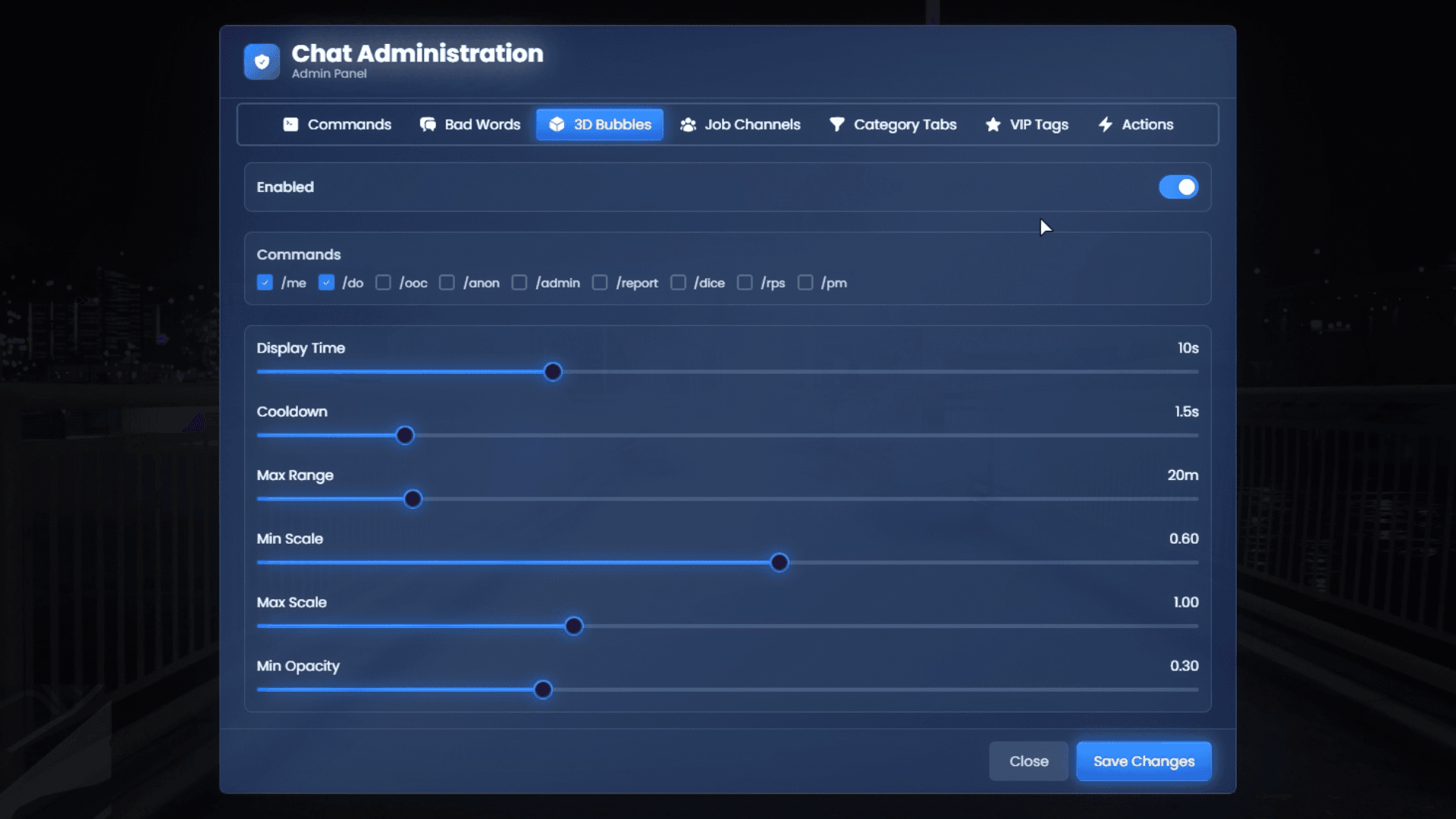Open the Bad Words tab
This screenshot has width=1456, height=819.
[470, 124]
